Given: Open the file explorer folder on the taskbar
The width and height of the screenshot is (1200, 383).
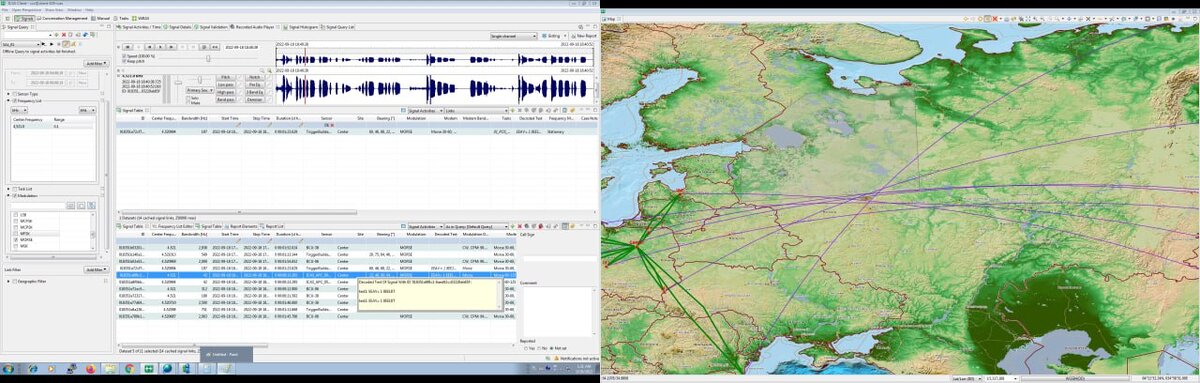Looking at the screenshot, I should pos(110,368).
